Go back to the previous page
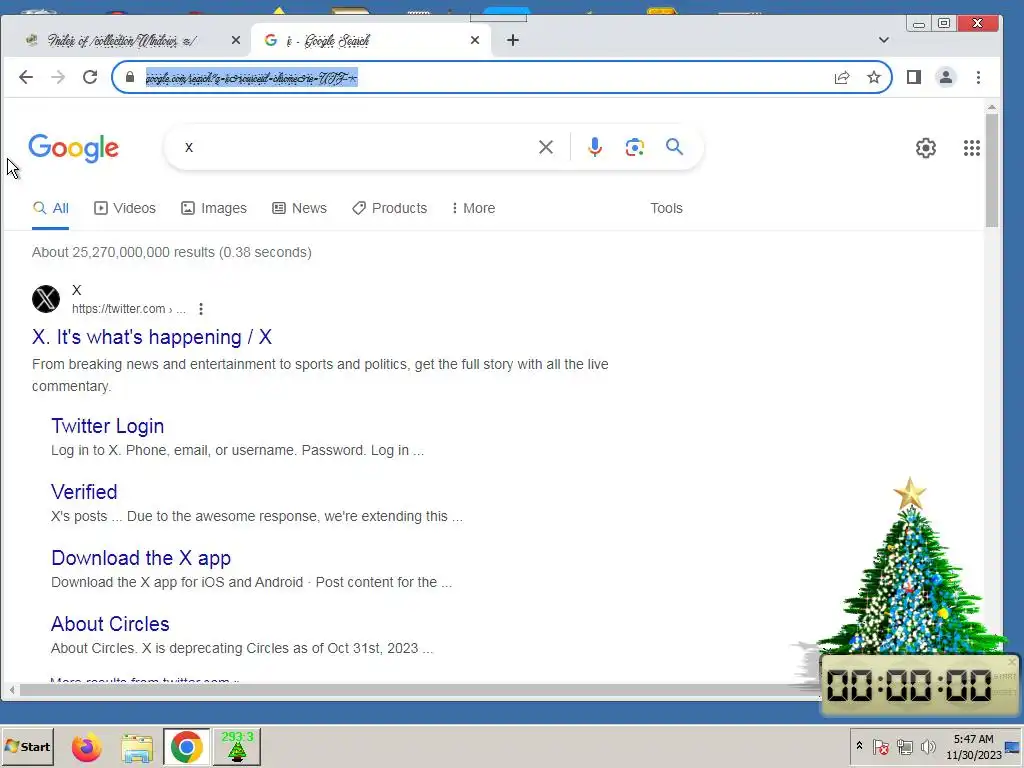Image resolution: width=1024 pixels, height=768 pixels. (26, 77)
